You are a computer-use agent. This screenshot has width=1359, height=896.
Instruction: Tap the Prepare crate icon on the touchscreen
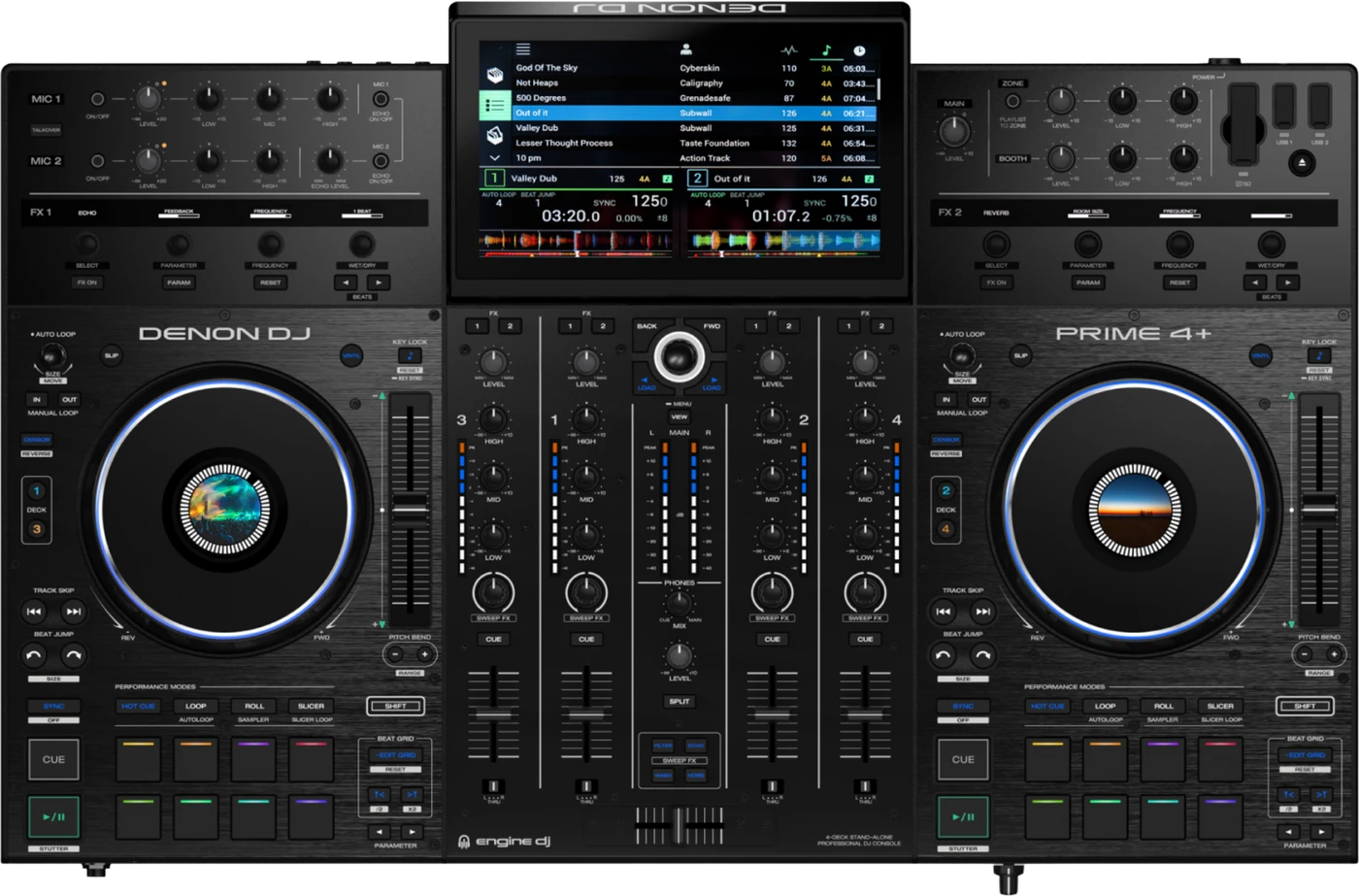[x=495, y=134]
